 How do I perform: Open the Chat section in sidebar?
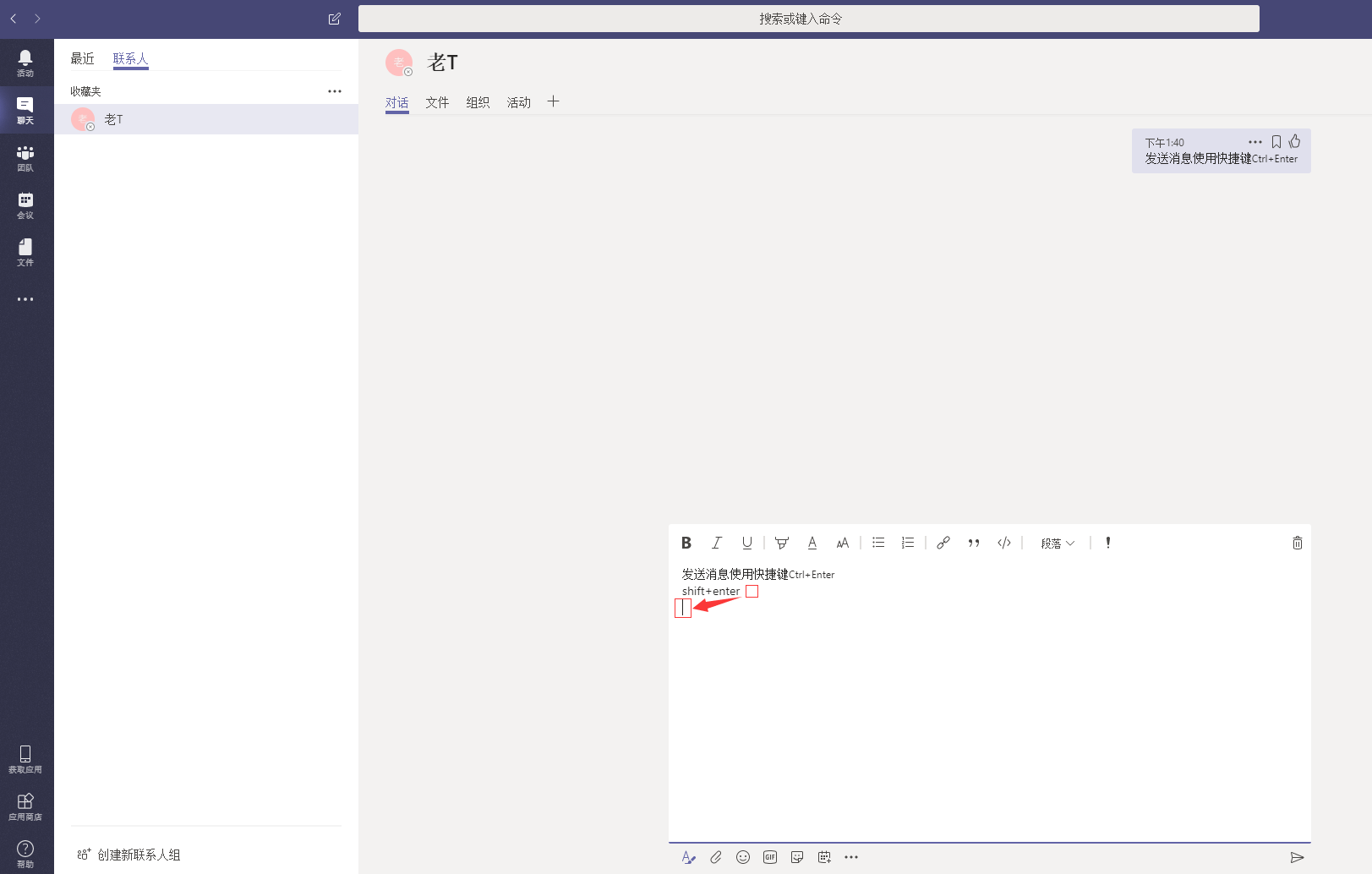tap(25, 110)
